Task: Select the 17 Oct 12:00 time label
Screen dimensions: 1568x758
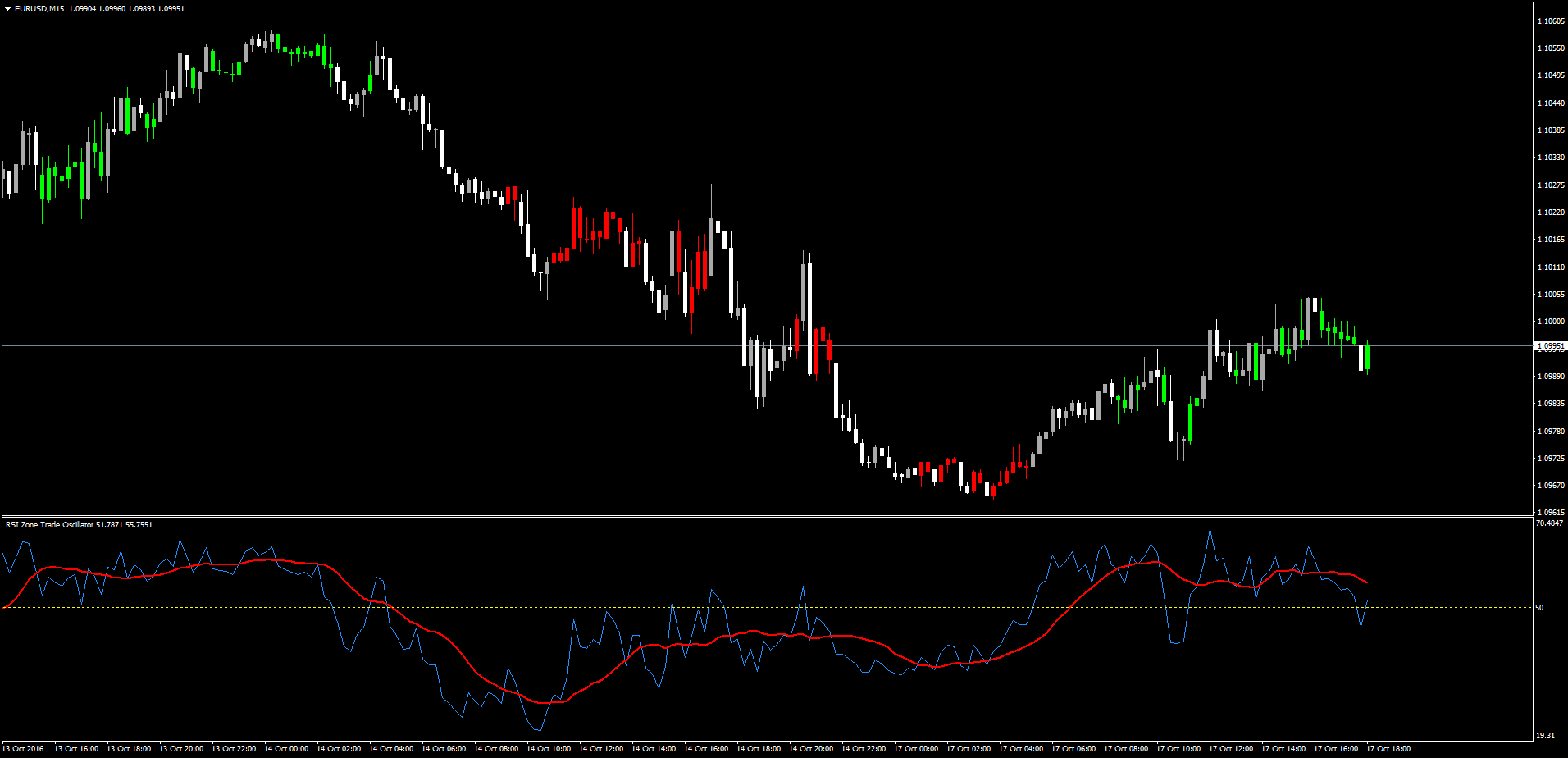Action: pyautogui.click(x=1231, y=748)
